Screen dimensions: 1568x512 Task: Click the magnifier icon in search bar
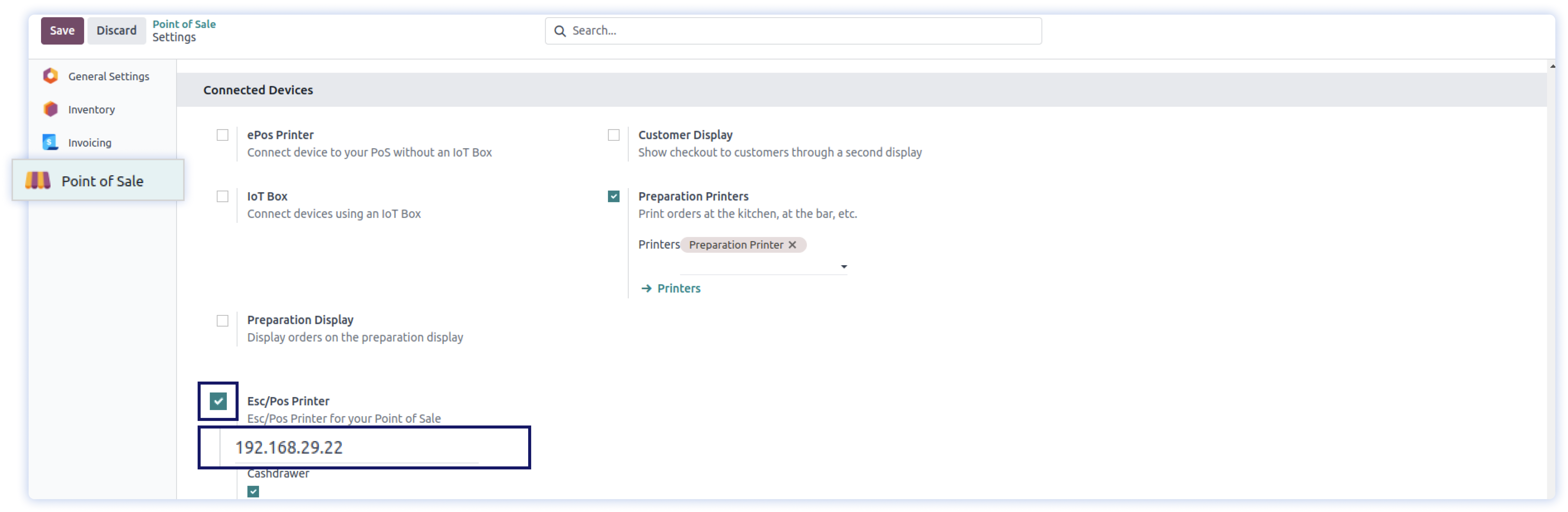point(560,31)
